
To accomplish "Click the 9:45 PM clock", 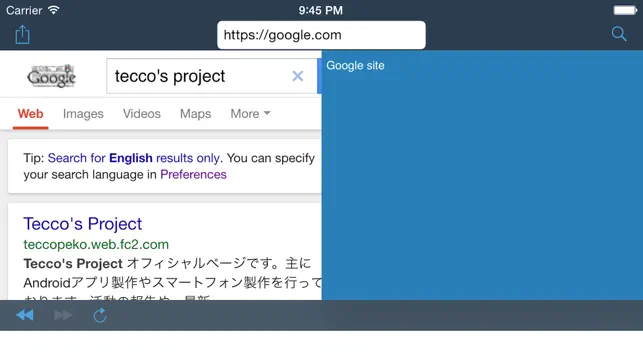I will pyautogui.click(x=321, y=10).
